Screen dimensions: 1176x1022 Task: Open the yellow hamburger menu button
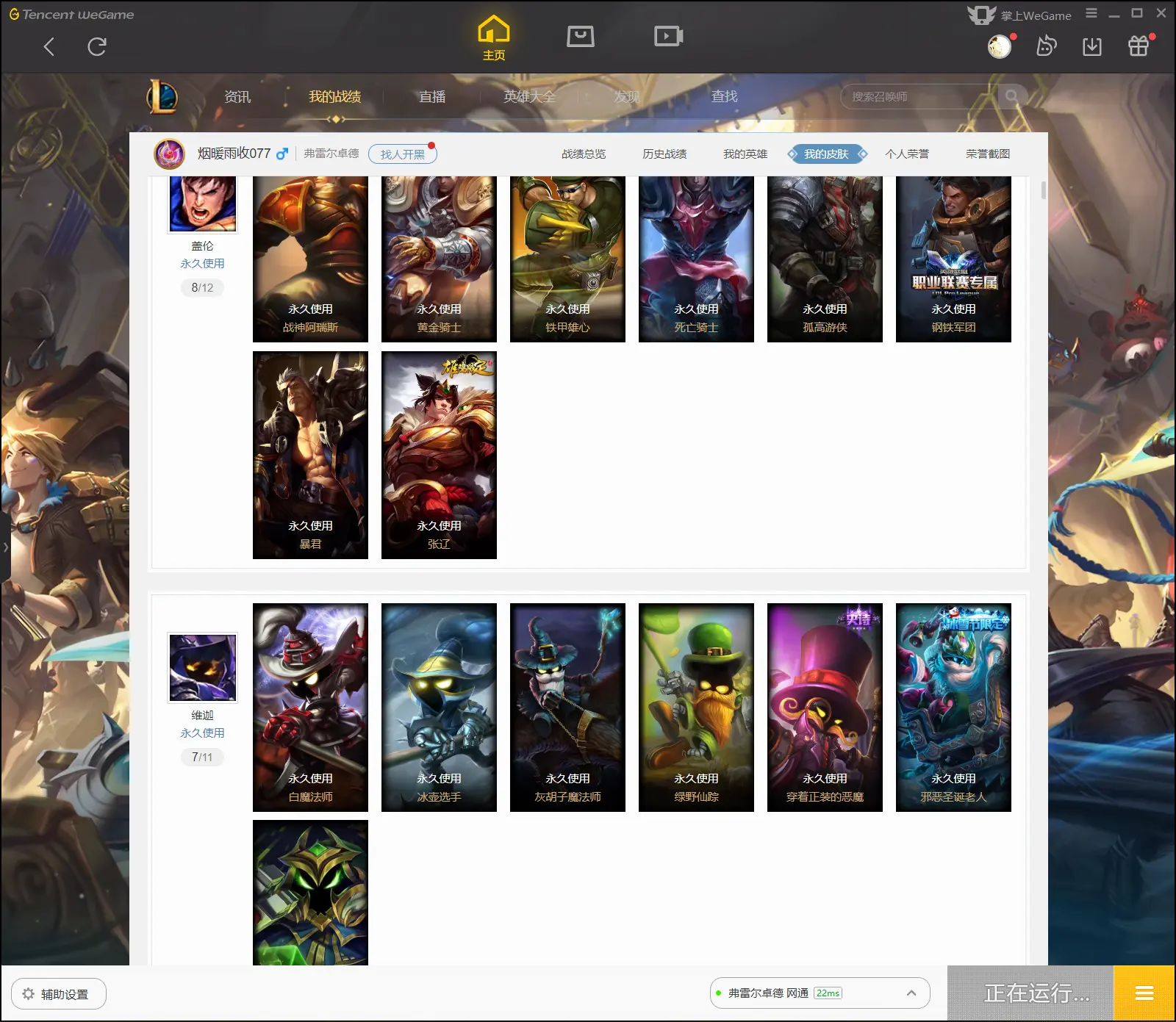[x=1144, y=993]
